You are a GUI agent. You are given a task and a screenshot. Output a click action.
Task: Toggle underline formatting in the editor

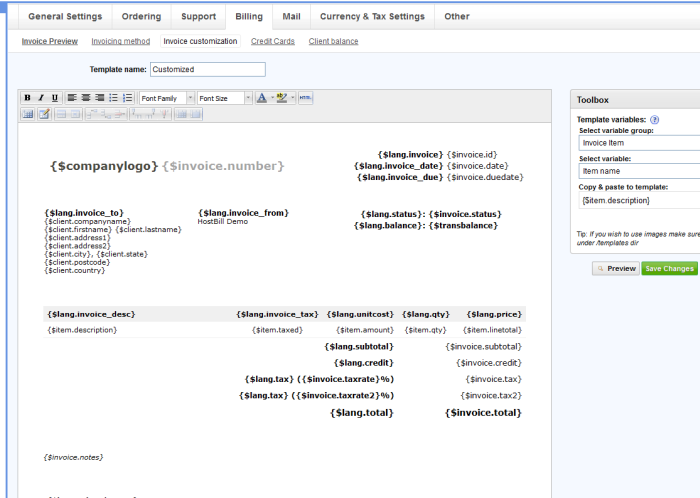pos(54,98)
